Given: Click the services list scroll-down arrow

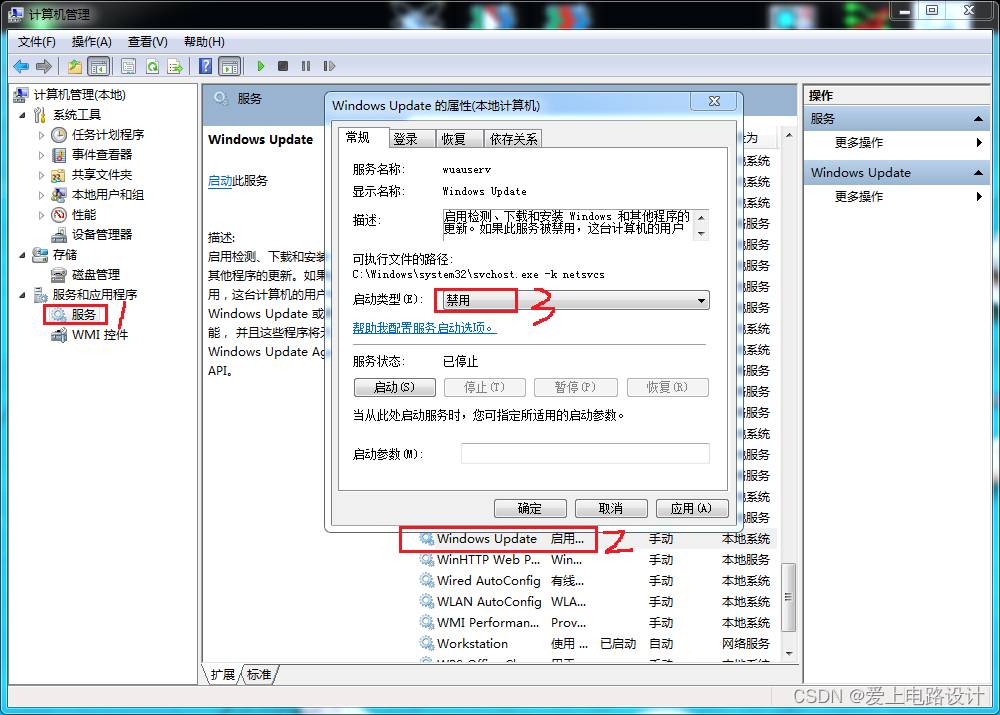Looking at the screenshot, I should click(789, 654).
